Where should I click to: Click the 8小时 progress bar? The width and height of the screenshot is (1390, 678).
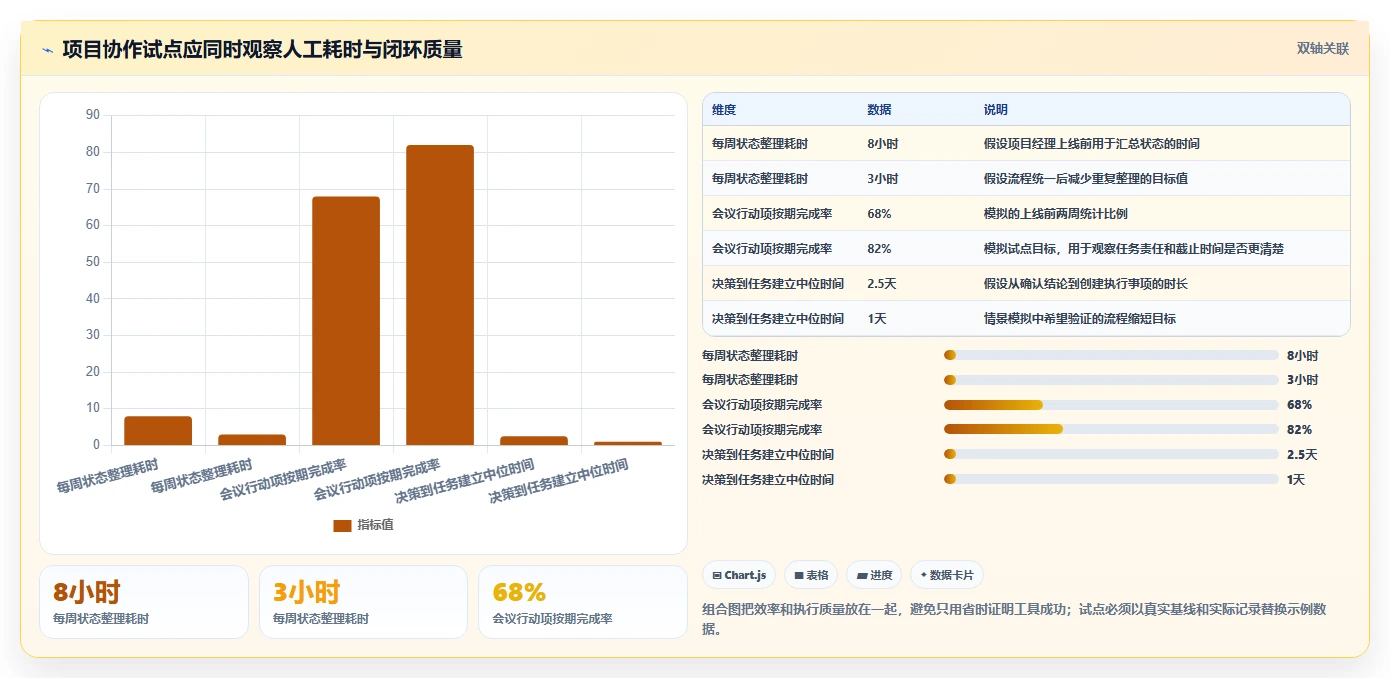click(x=1111, y=355)
